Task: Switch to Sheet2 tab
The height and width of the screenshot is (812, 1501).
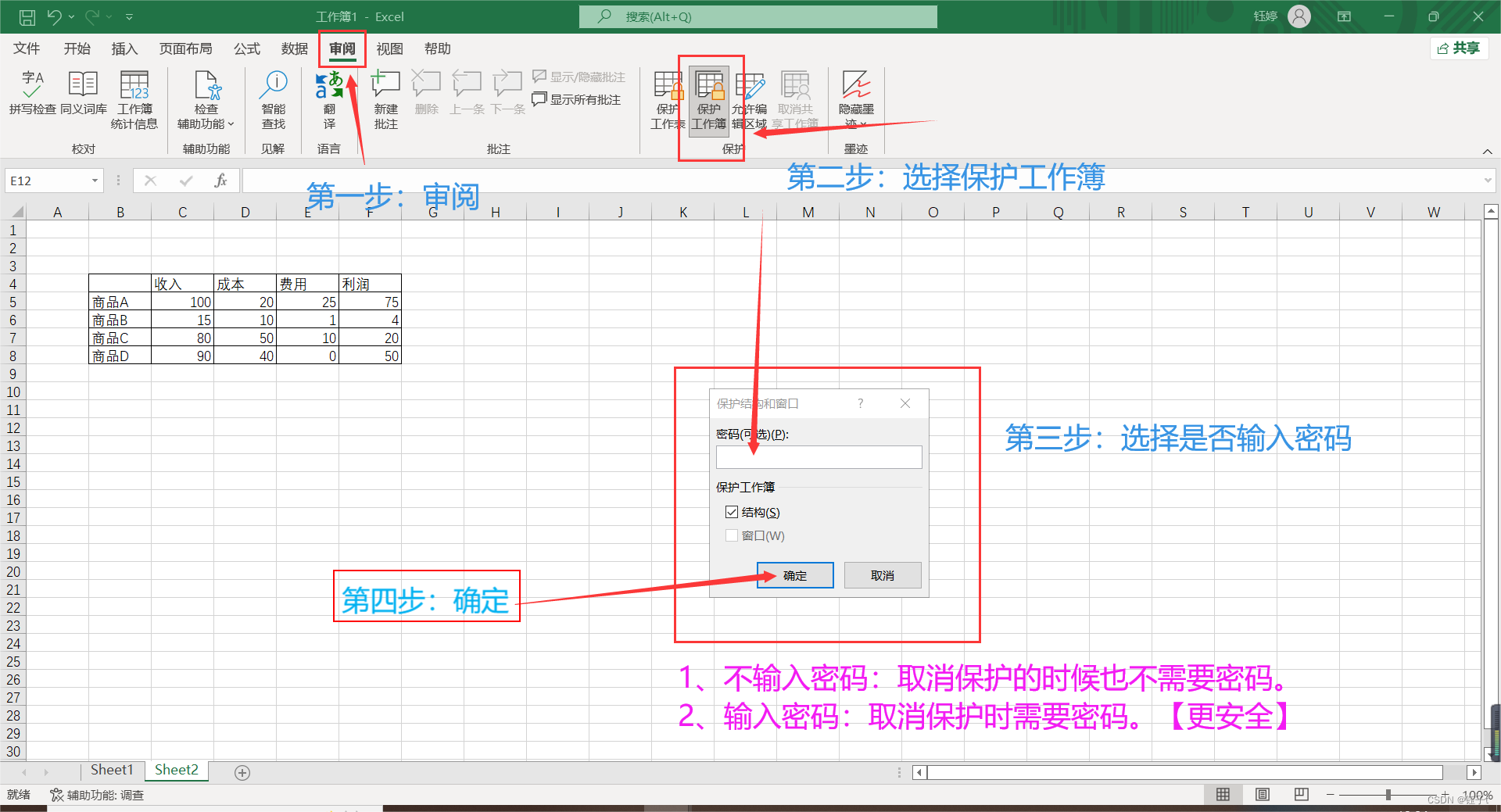Action: tap(177, 770)
